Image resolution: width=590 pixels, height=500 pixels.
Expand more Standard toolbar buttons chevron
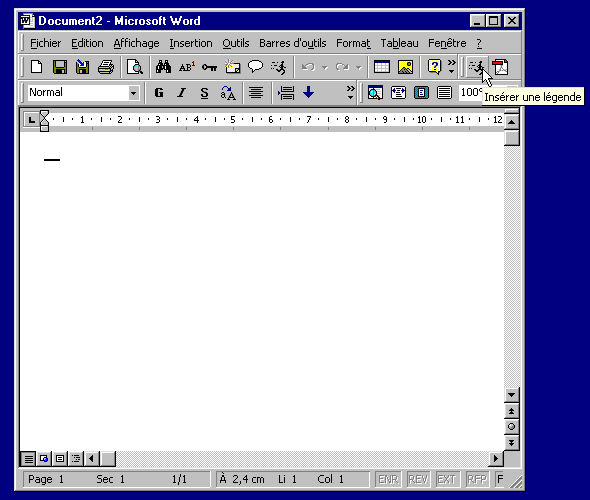(x=452, y=67)
